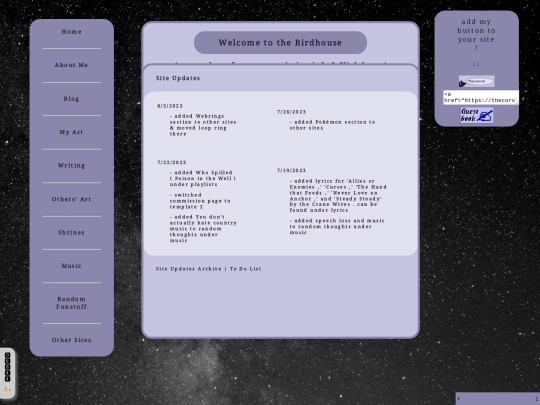Open the Blog section

tap(72, 99)
